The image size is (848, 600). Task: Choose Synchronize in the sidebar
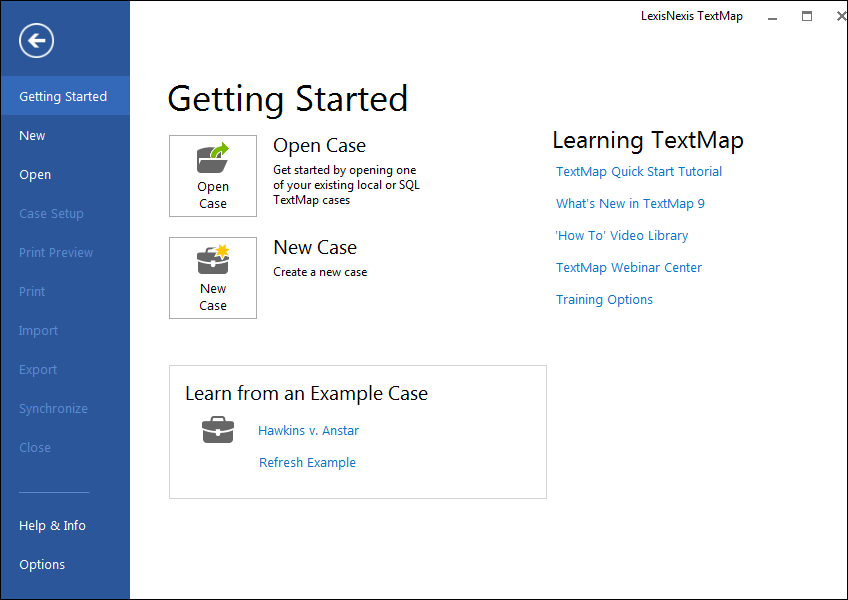tap(65, 408)
